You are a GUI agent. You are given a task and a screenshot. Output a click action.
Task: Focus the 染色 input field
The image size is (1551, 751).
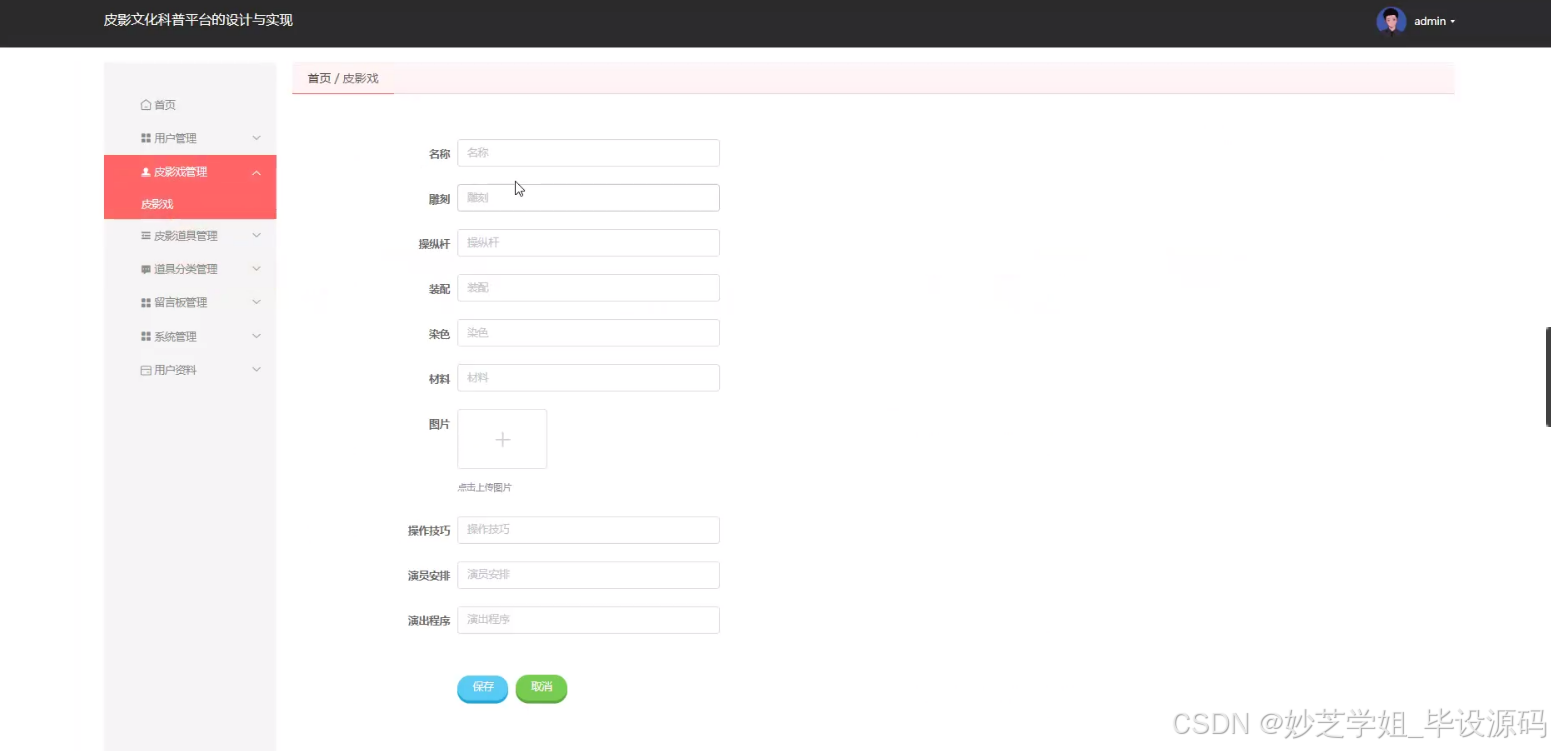588,333
